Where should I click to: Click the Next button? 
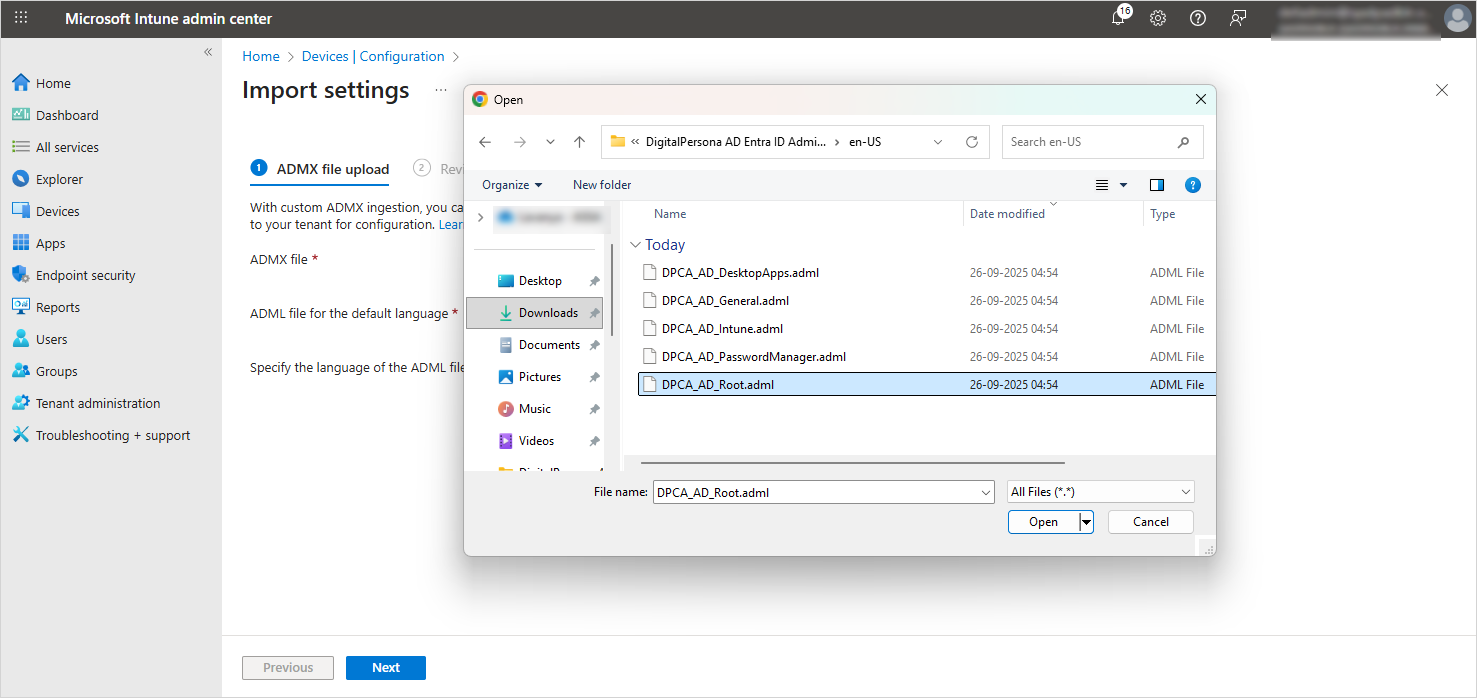(385, 667)
